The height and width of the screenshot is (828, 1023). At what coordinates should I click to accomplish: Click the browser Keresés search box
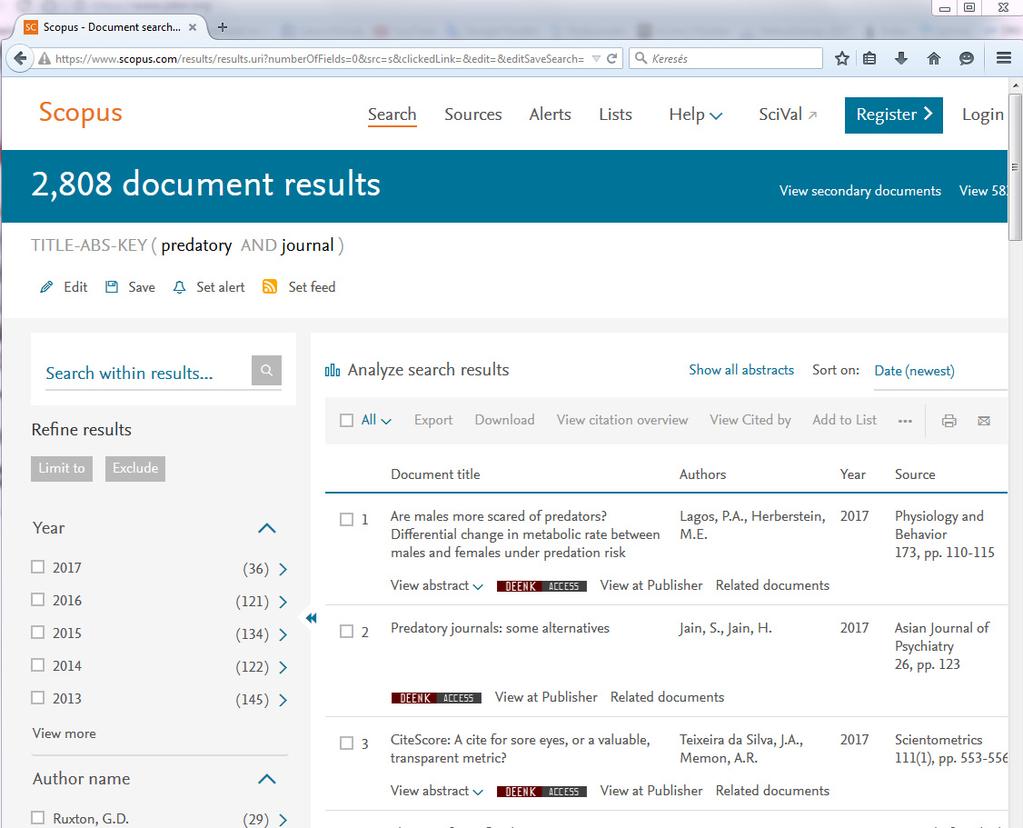tap(725, 58)
